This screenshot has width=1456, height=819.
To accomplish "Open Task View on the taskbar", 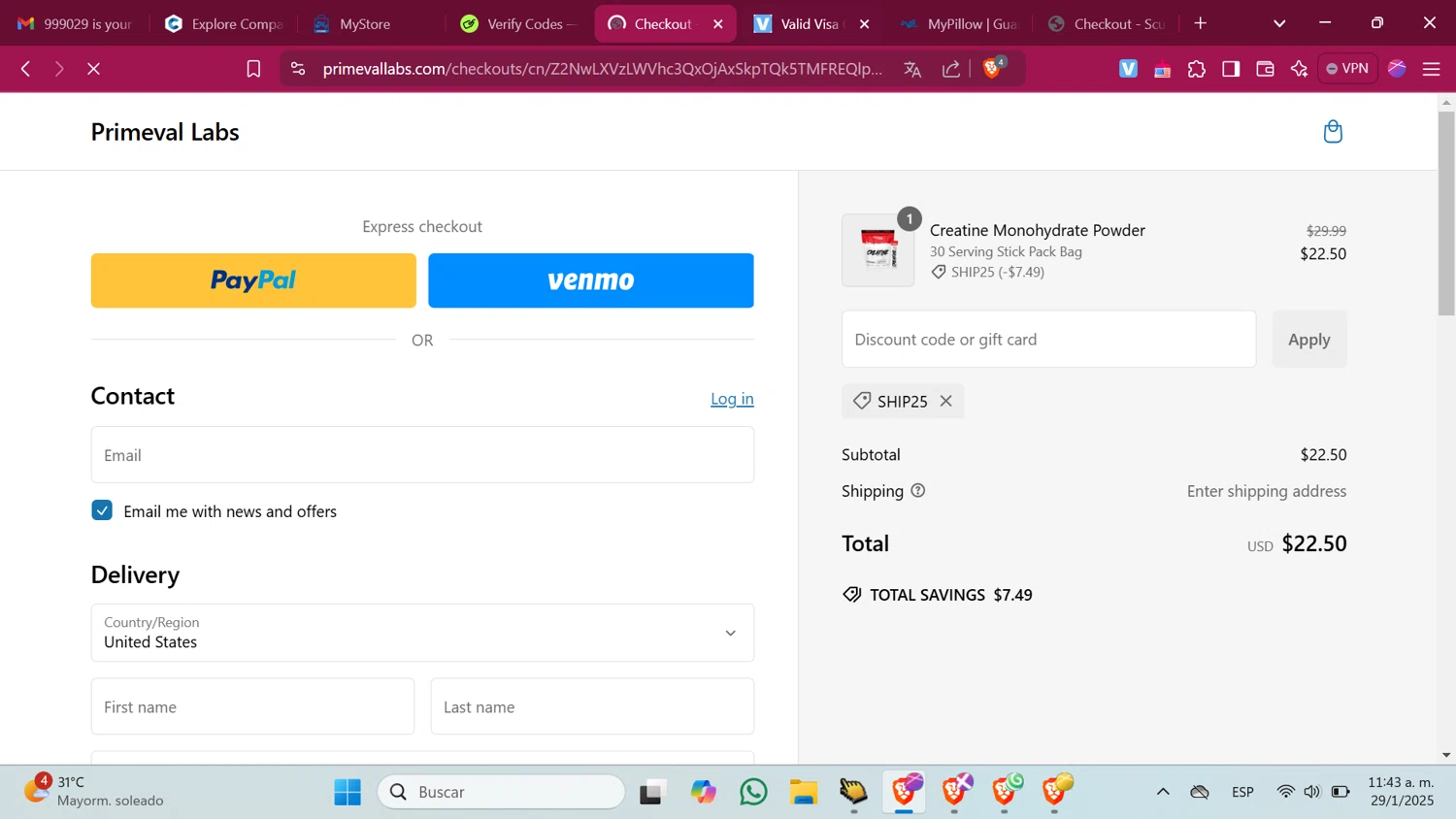I will (652, 792).
